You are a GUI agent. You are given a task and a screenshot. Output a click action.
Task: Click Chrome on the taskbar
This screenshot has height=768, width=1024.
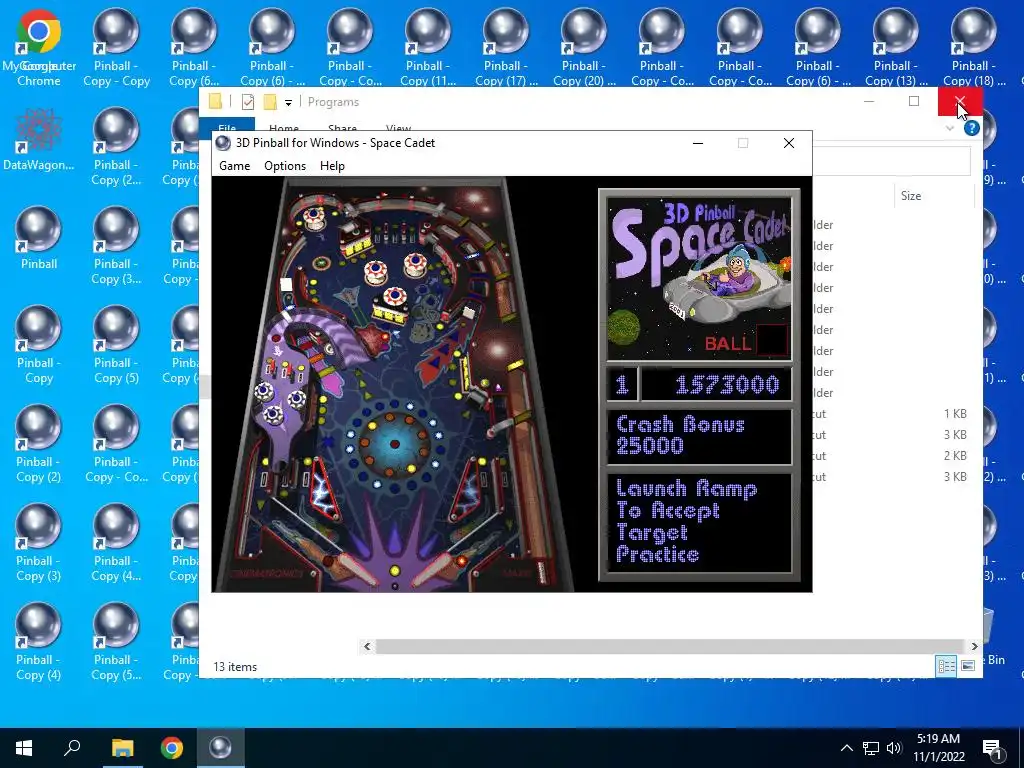172,748
